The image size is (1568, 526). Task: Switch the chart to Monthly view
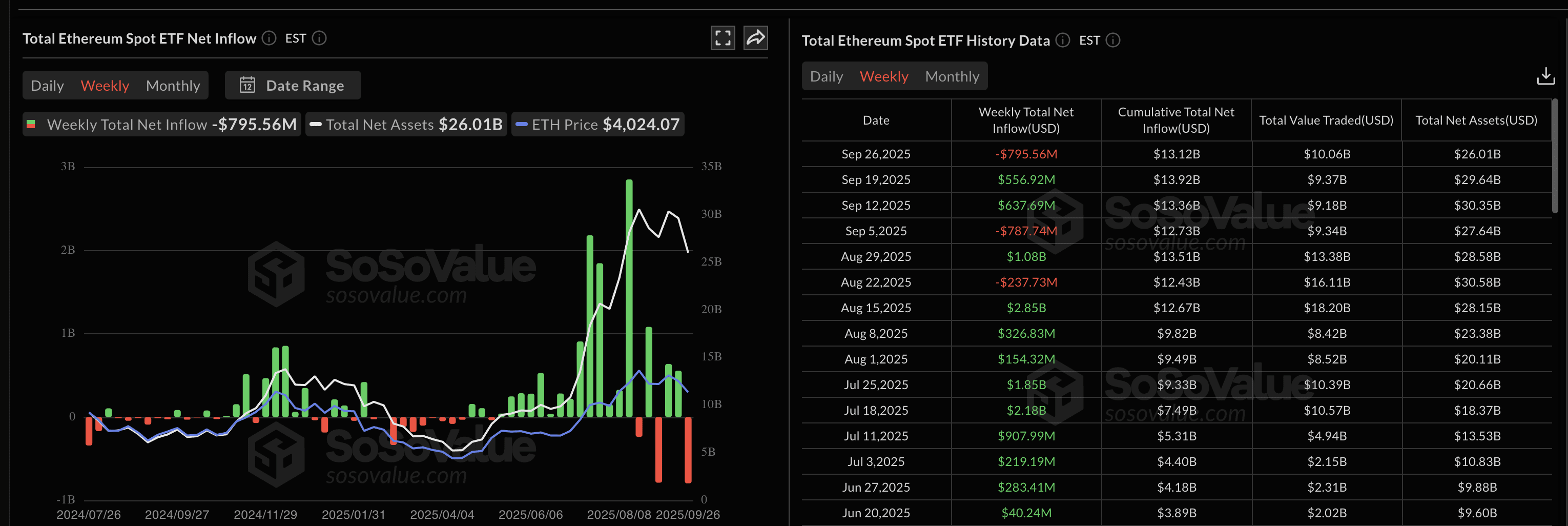(173, 85)
